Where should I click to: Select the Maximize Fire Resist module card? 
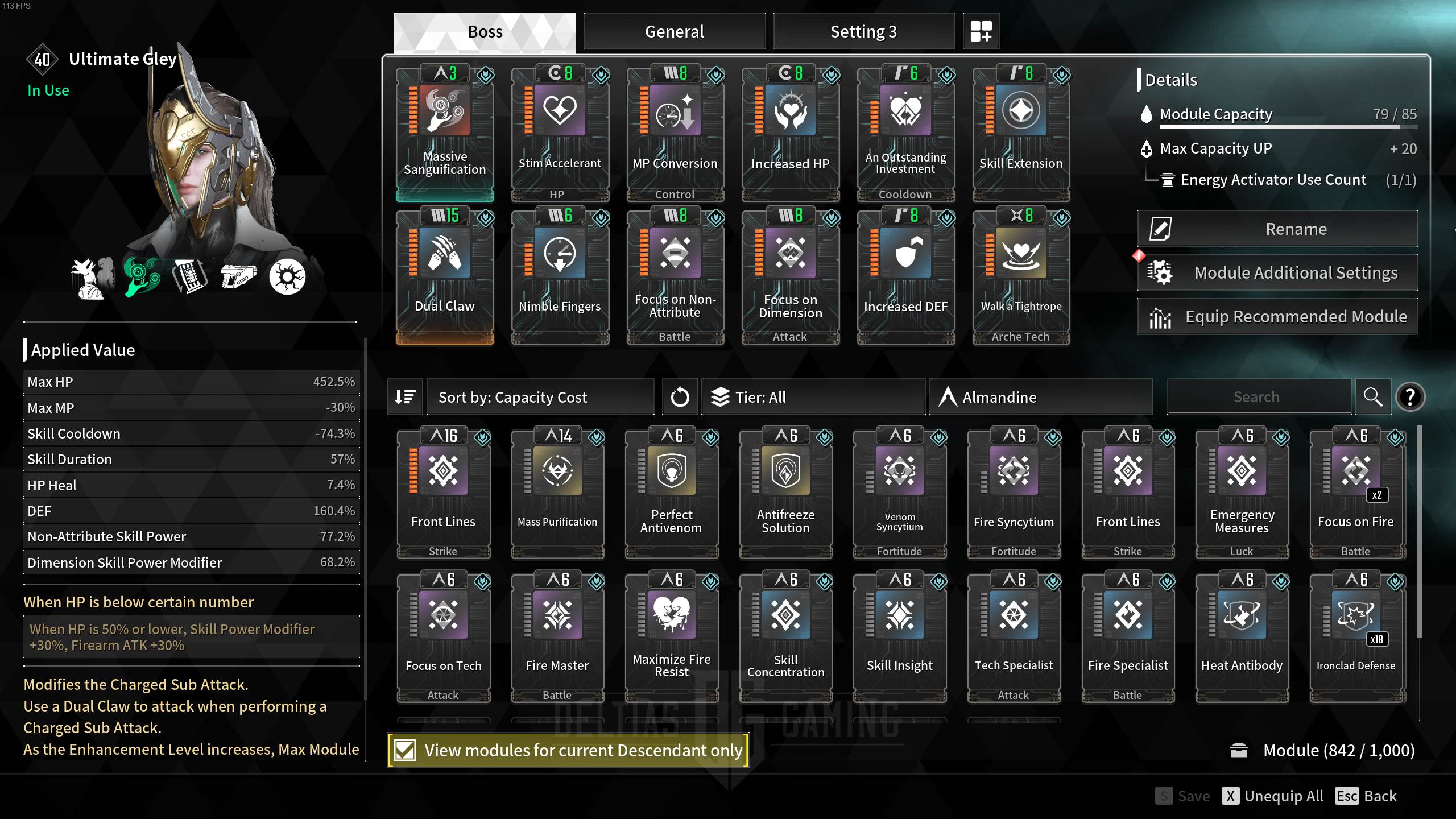[x=672, y=636]
